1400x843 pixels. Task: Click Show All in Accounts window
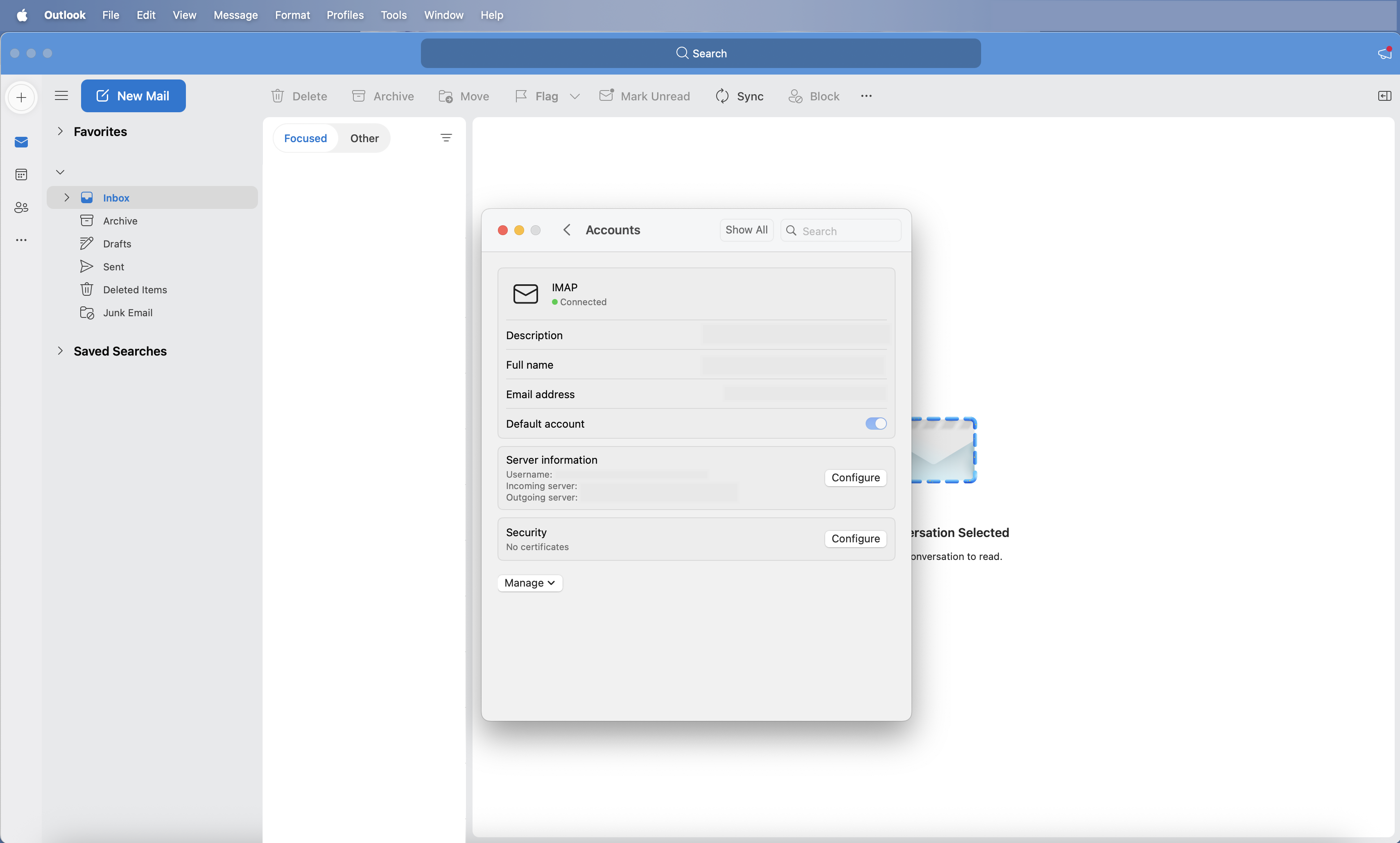[746, 230]
